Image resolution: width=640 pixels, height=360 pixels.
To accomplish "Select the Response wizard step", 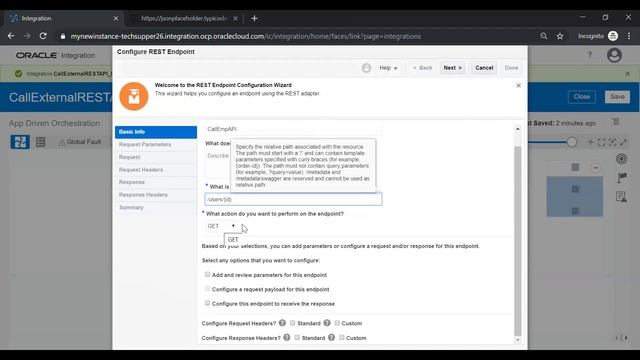I will point(156,182).
